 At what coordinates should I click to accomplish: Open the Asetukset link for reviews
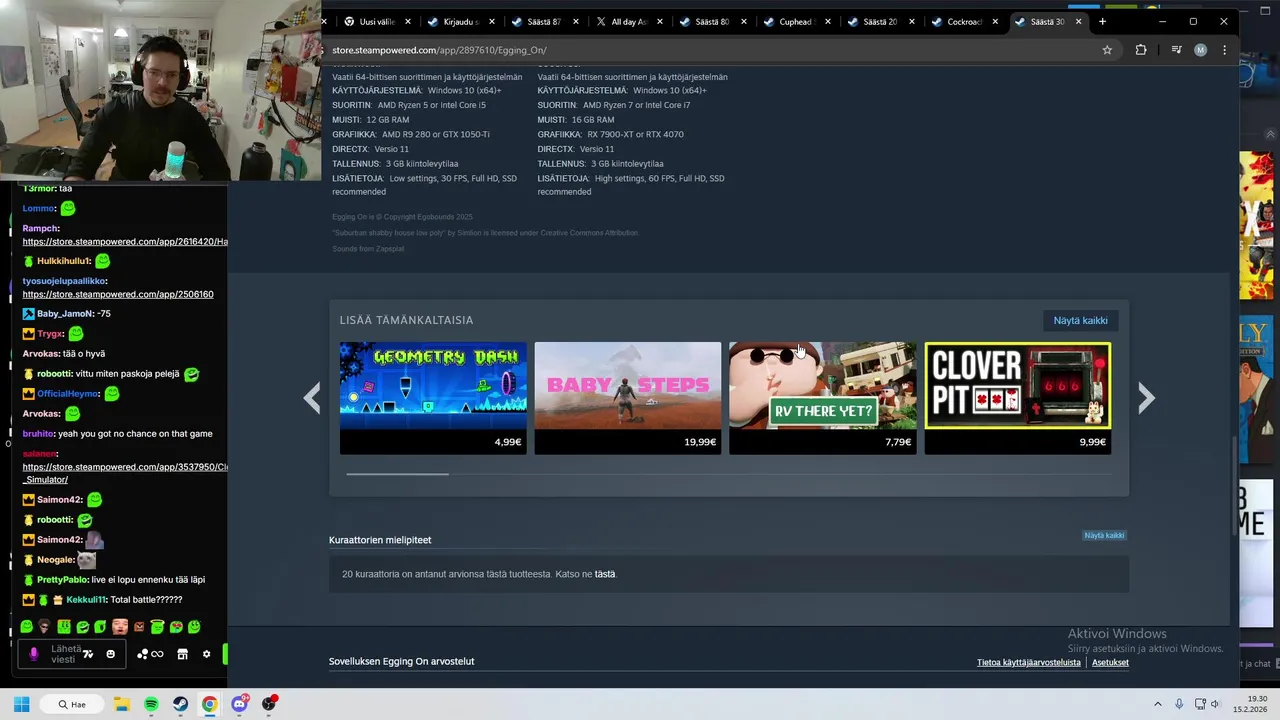pos(1110,662)
